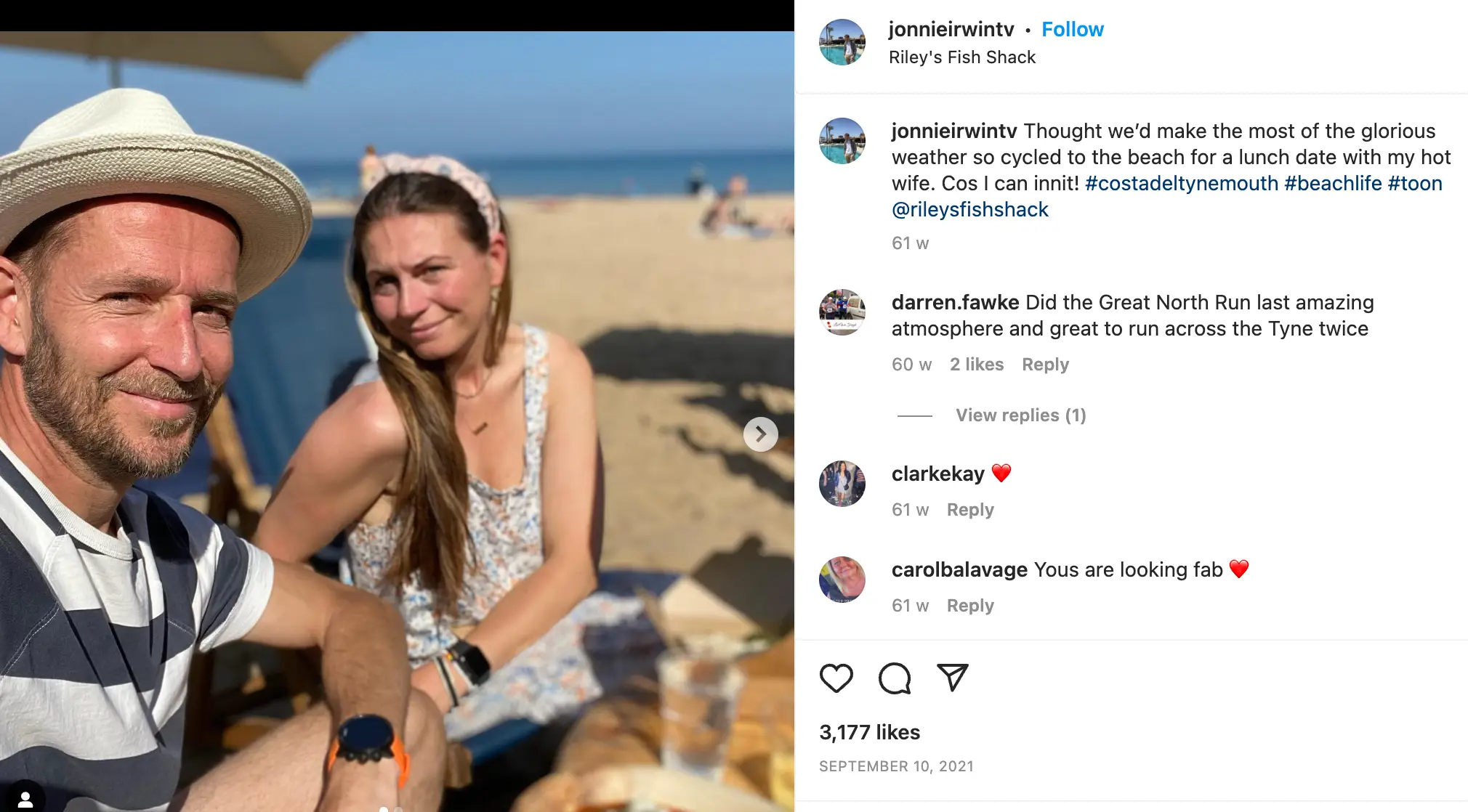Screen dimensions: 1468x812
Task: Follow jonnieirwintv
Action: click(x=1073, y=29)
